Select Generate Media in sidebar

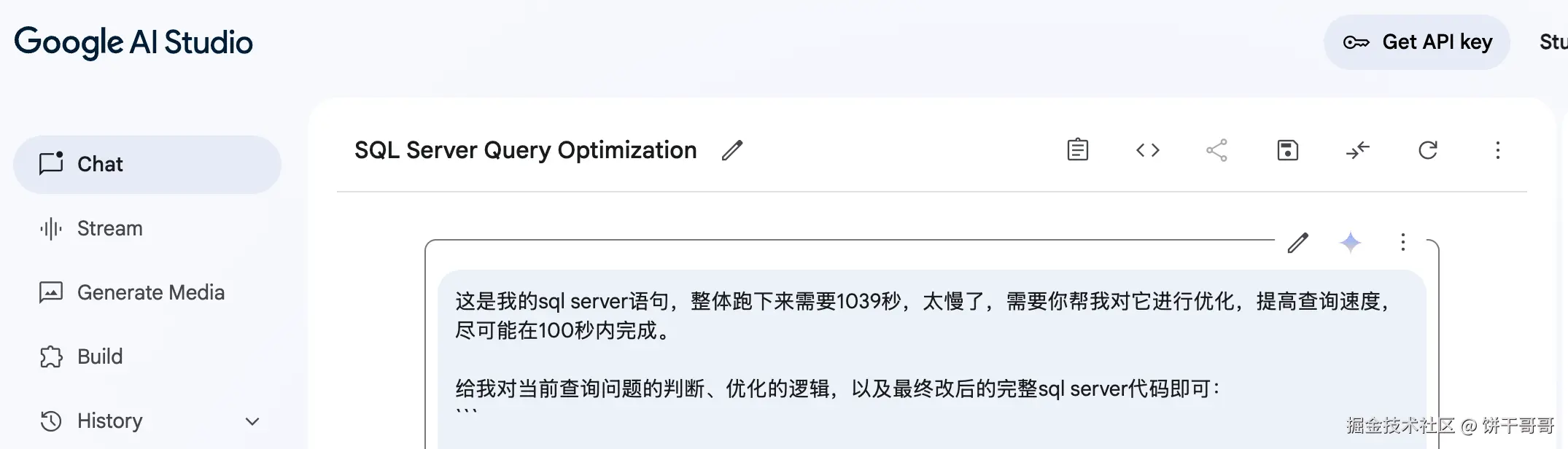[150, 293]
